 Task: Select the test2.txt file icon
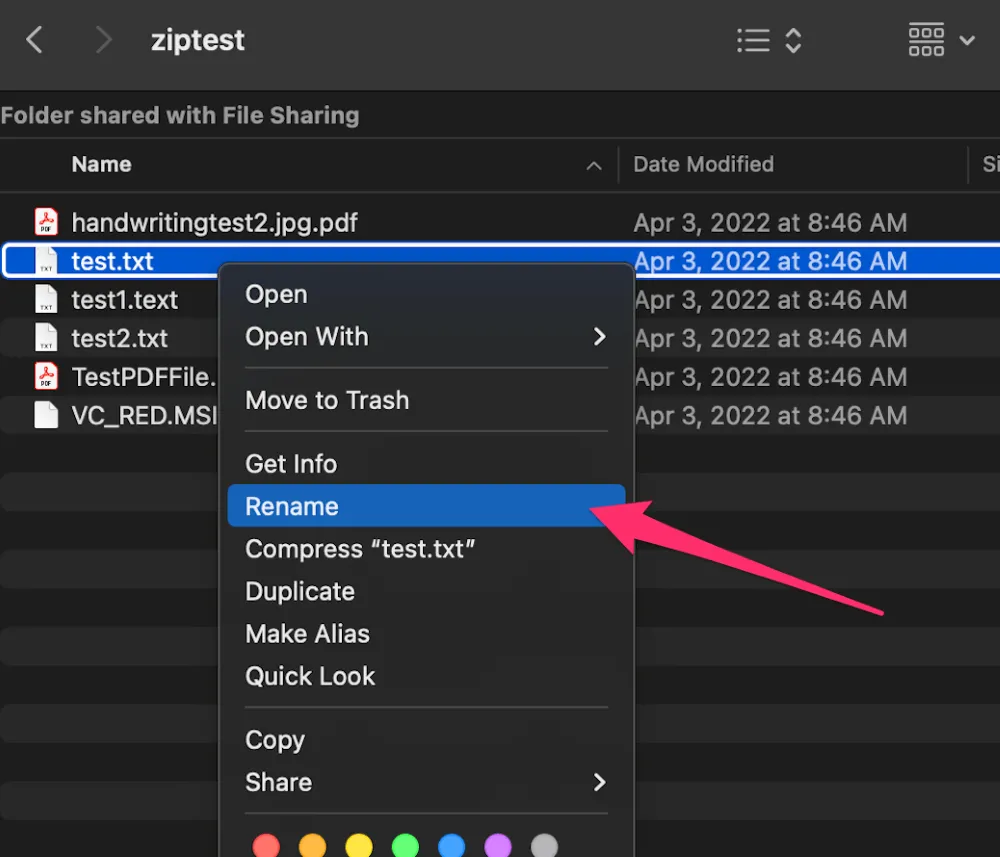click(46, 337)
